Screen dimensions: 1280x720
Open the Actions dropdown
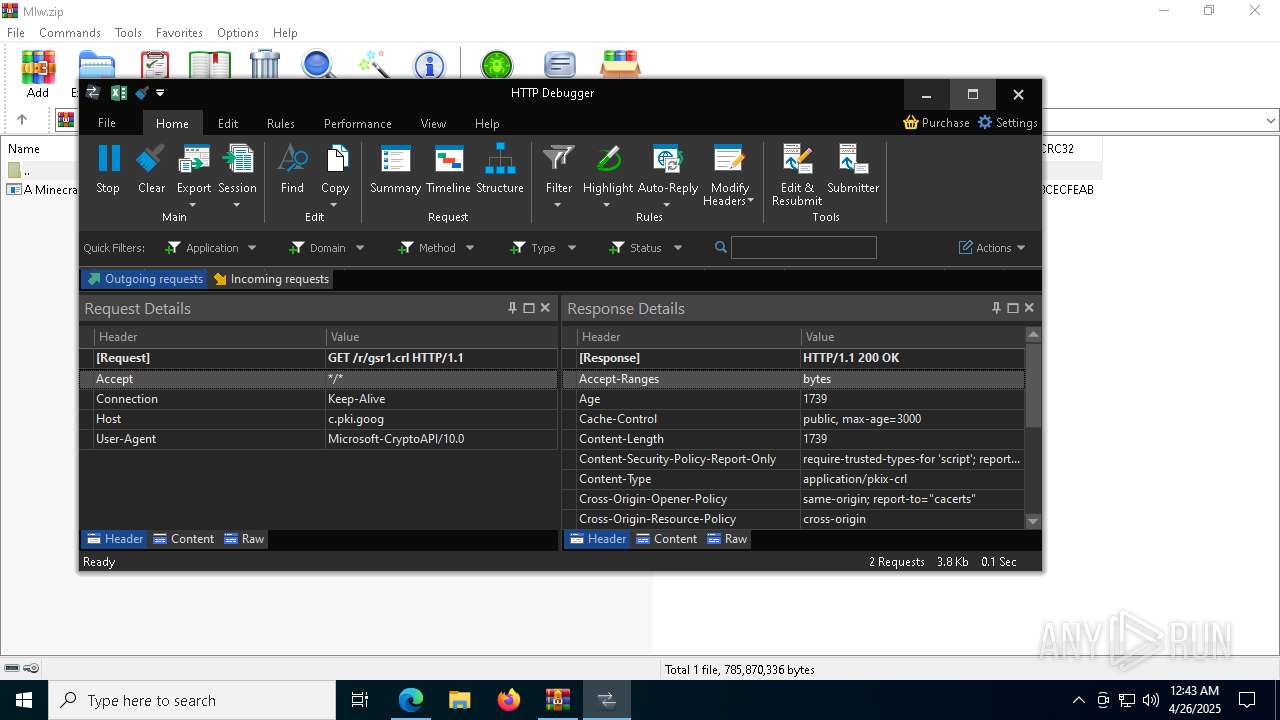[x=992, y=248]
